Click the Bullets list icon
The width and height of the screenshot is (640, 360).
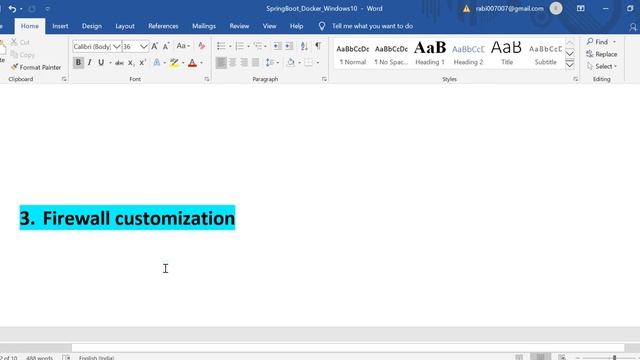coord(221,46)
